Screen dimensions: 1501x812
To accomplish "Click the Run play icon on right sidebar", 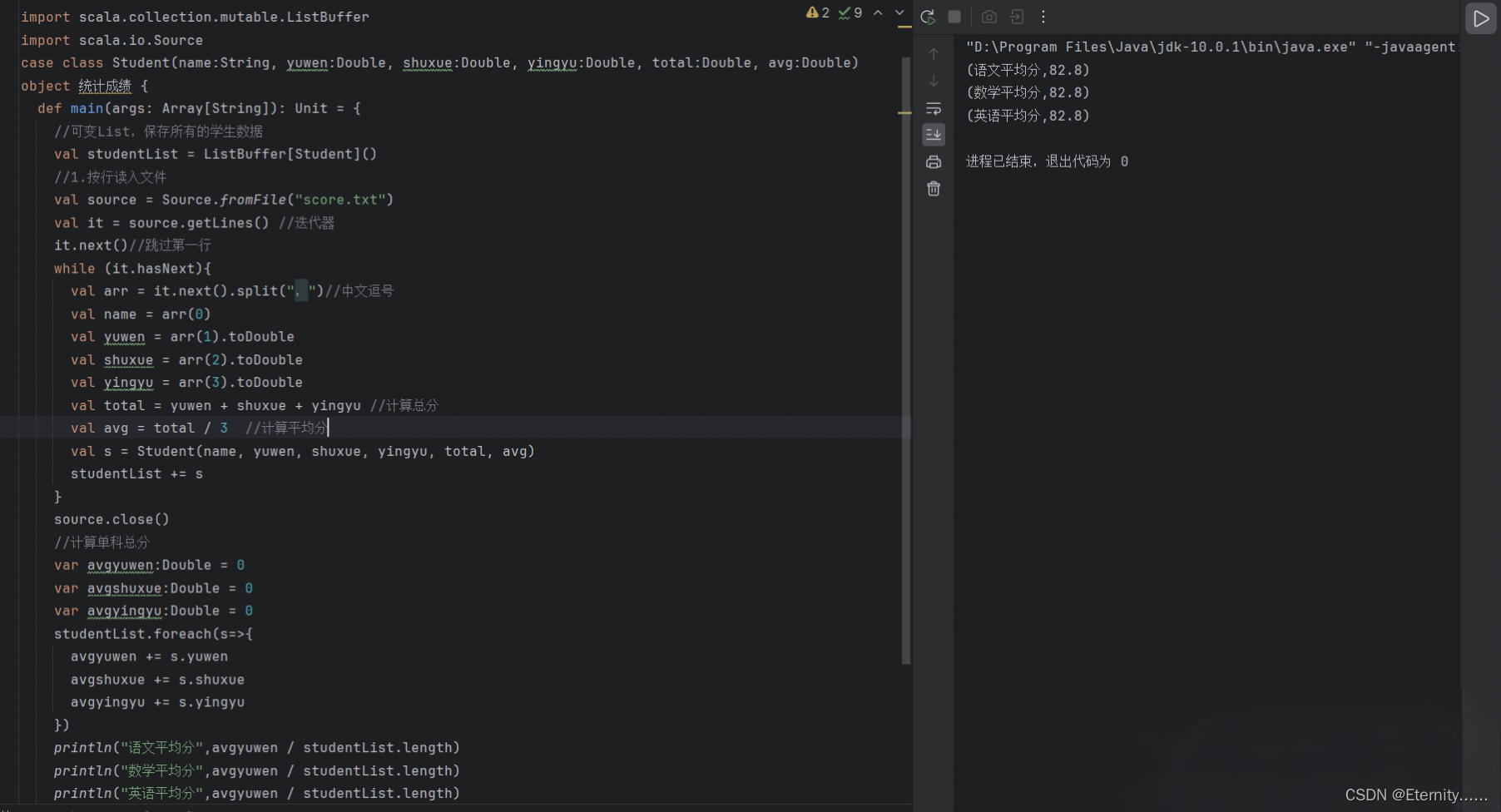I will point(1481,18).
